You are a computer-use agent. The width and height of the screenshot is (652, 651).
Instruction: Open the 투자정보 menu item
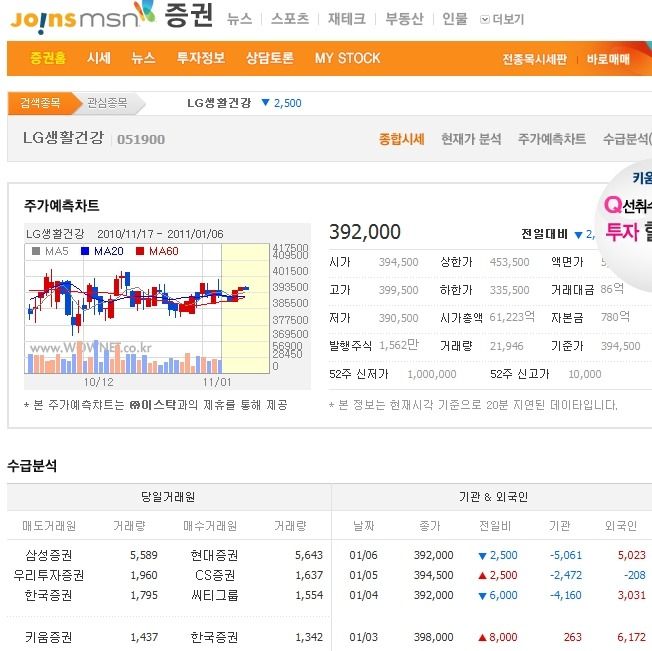tap(201, 58)
